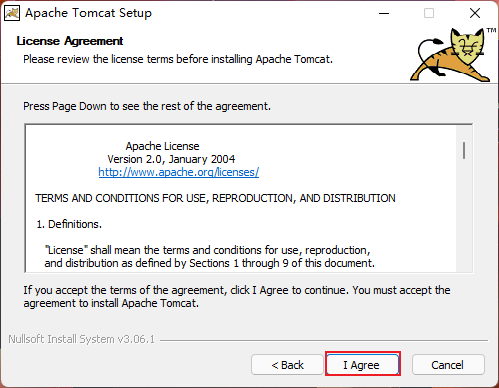This screenshot has height=388, width=499.
Task: Click the 'Version 2.0, January 2004' line
Action: (x=171, y=159)
